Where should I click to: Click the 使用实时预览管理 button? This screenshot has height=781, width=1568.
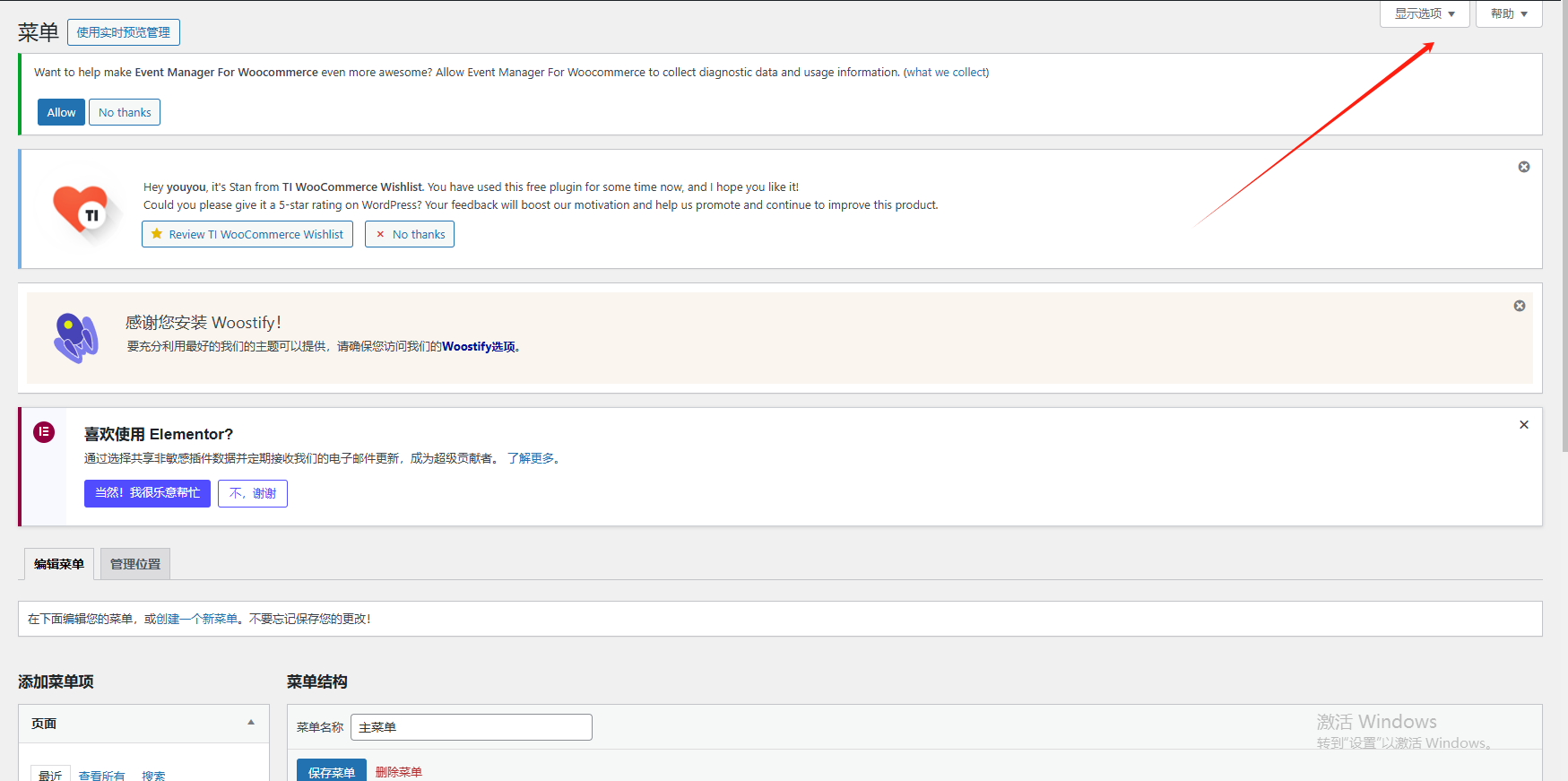tap(124, 32)
